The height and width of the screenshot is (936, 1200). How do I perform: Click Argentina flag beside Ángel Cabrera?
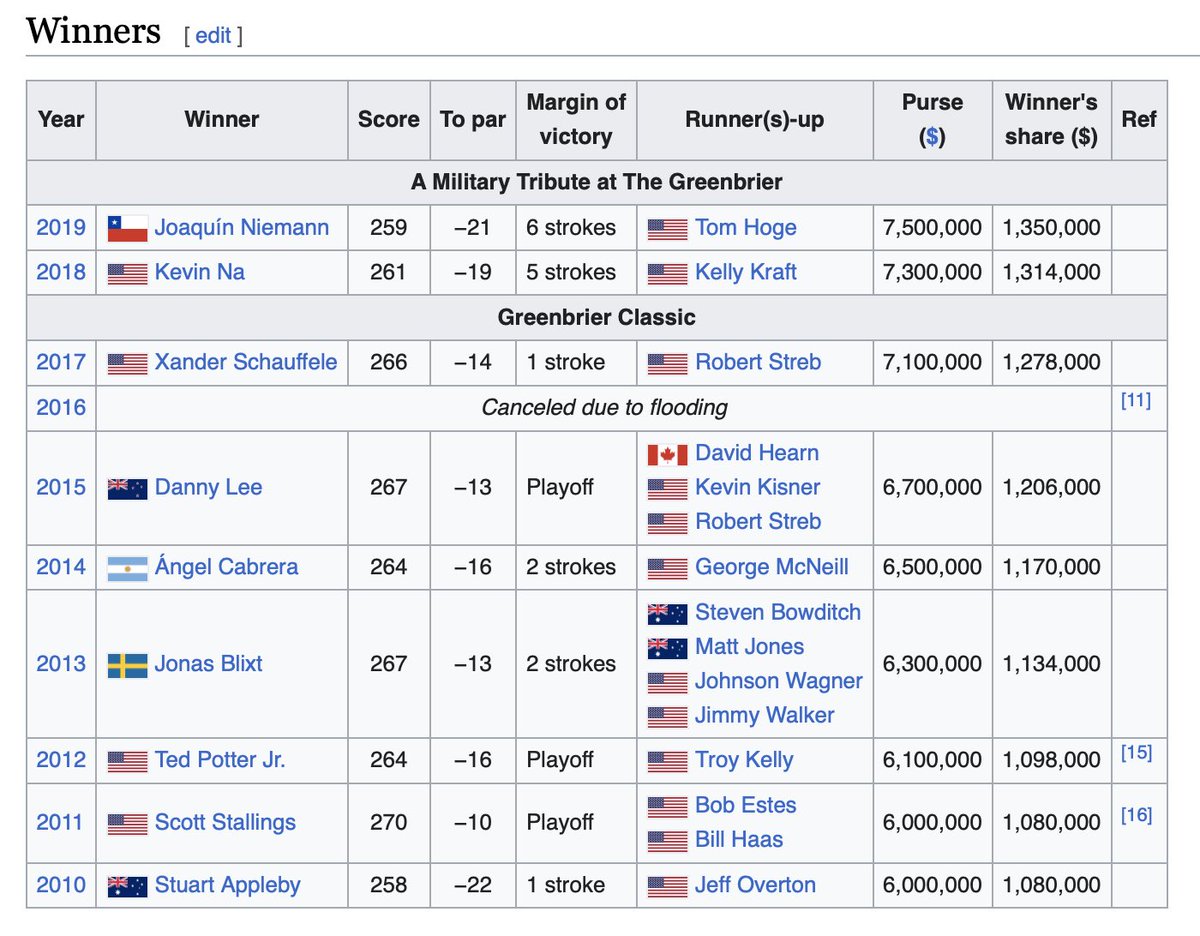coord(127,568)
